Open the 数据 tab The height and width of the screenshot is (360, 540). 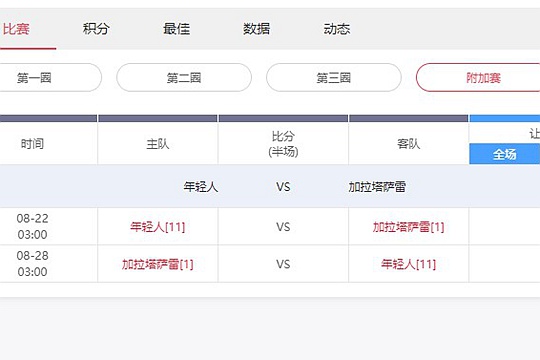(x=257, y=29)
